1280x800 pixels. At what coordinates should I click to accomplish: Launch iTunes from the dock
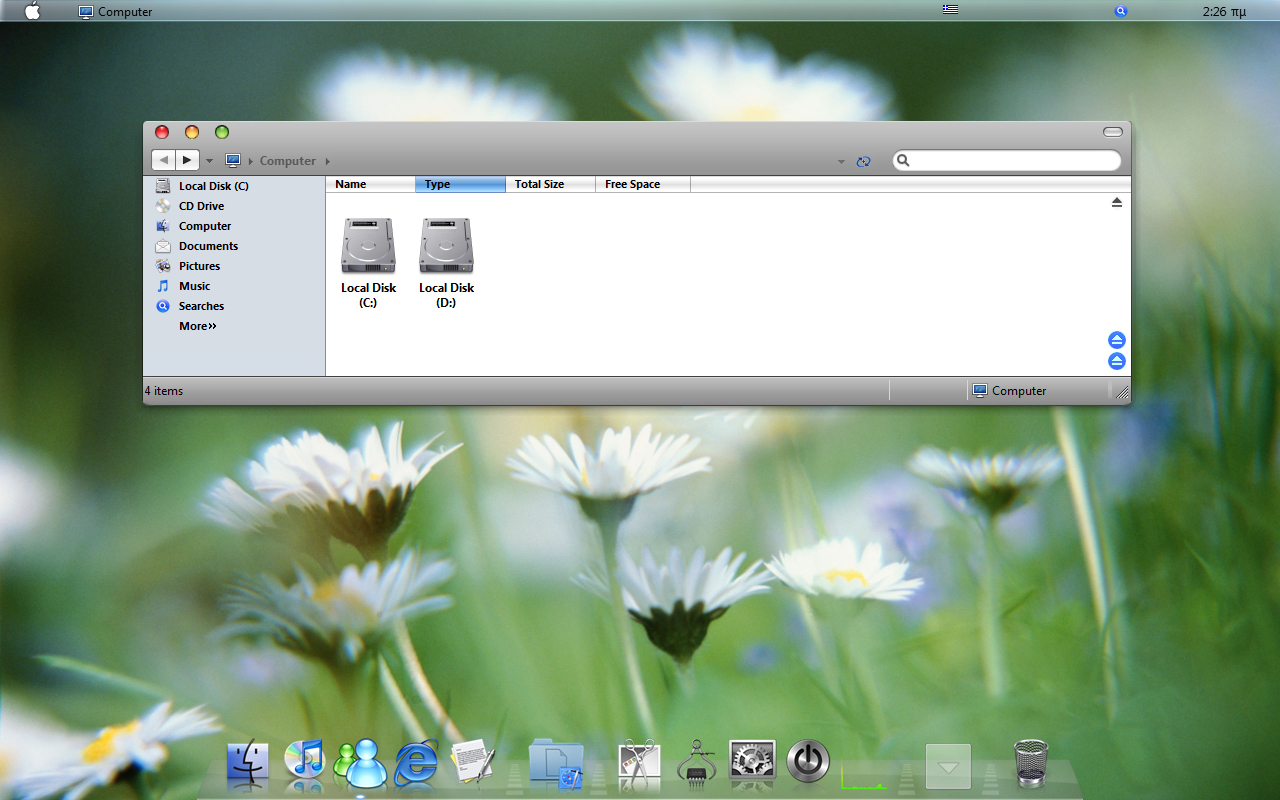coord(304,760)
